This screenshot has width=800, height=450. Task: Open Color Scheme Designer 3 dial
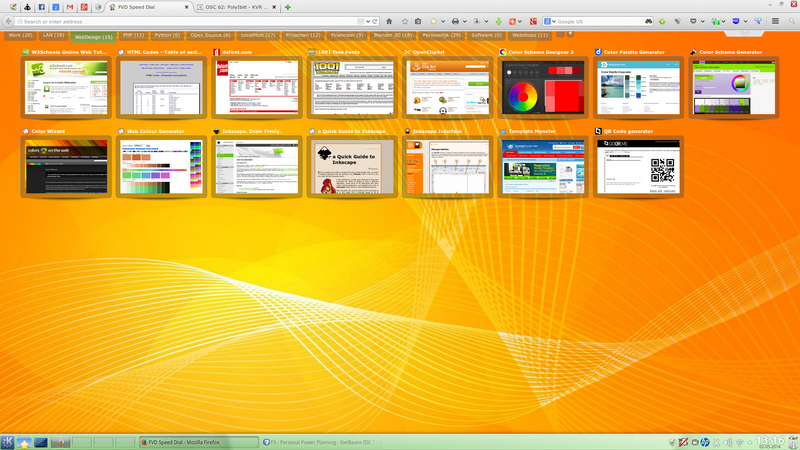543,87
